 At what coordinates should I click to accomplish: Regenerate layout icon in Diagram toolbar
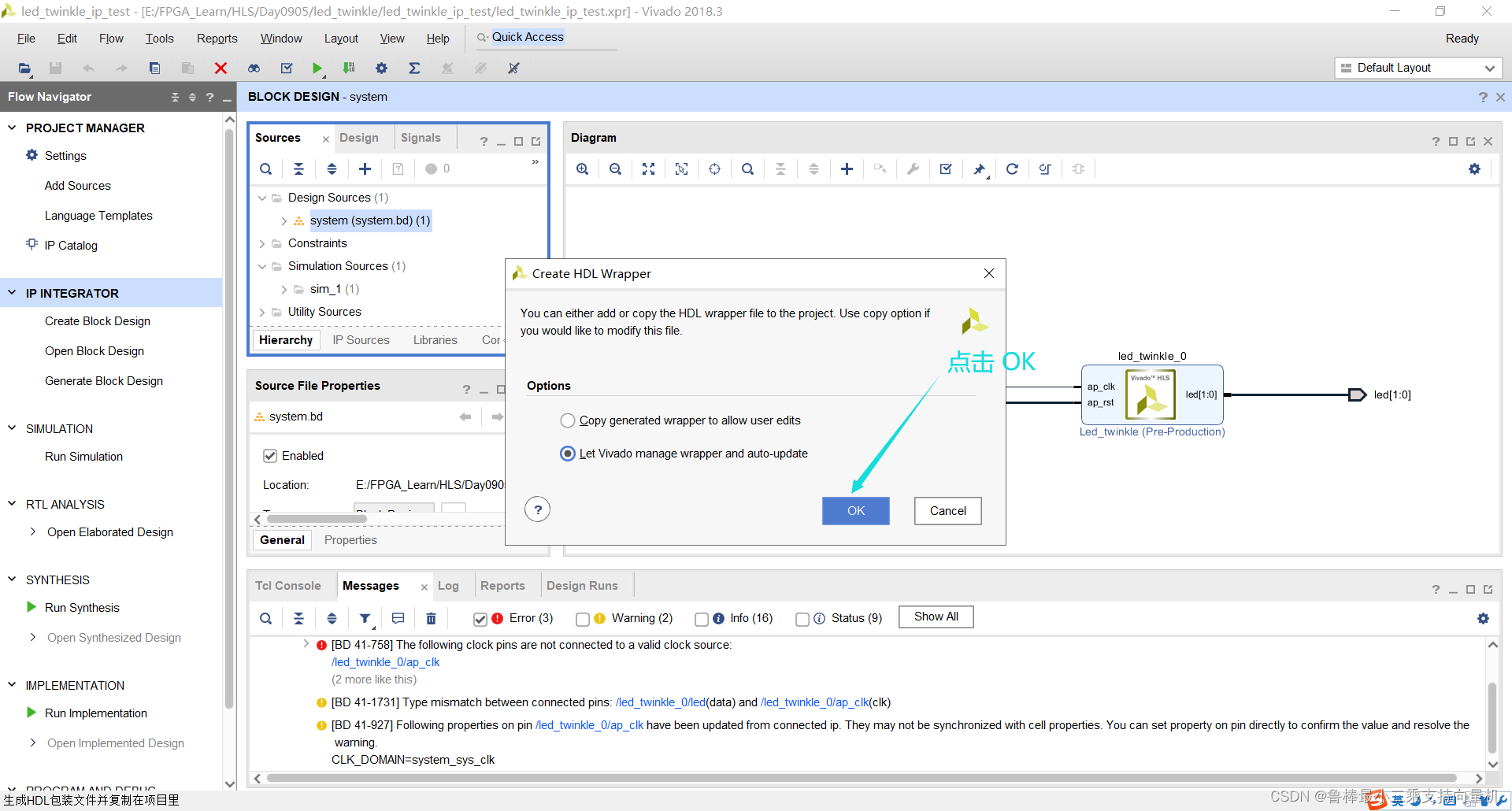click(x=1012, y=168)
